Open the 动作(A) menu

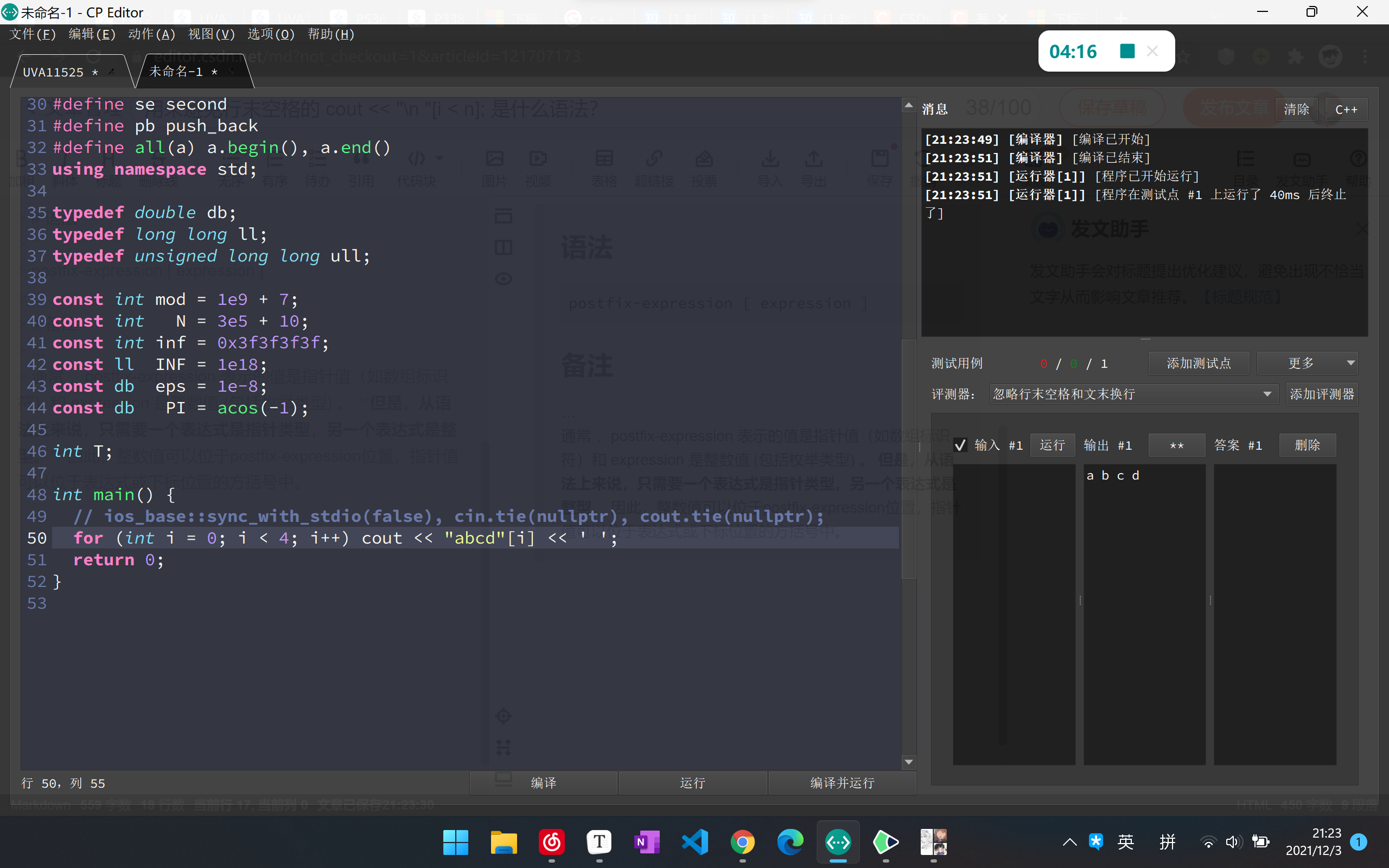coord(151,34)
